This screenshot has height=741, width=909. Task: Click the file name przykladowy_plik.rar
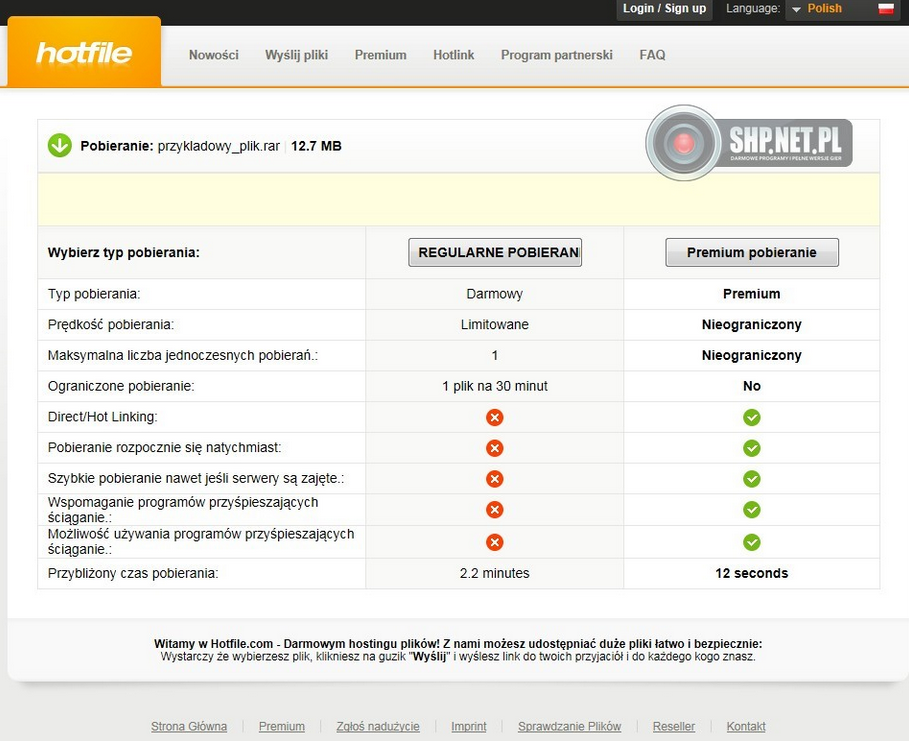click(x=219, y=146)
